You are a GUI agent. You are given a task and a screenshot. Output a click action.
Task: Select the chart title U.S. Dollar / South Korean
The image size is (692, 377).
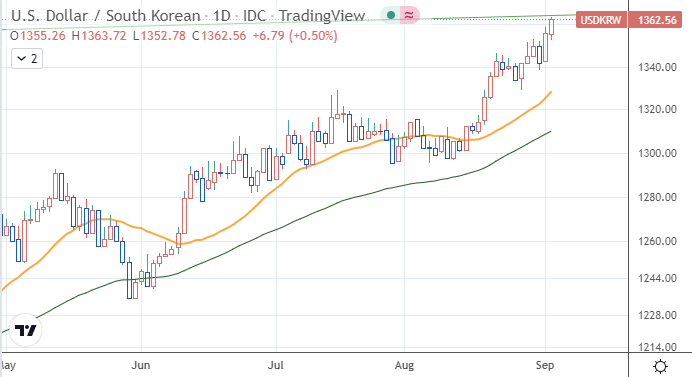pos(105,16)
